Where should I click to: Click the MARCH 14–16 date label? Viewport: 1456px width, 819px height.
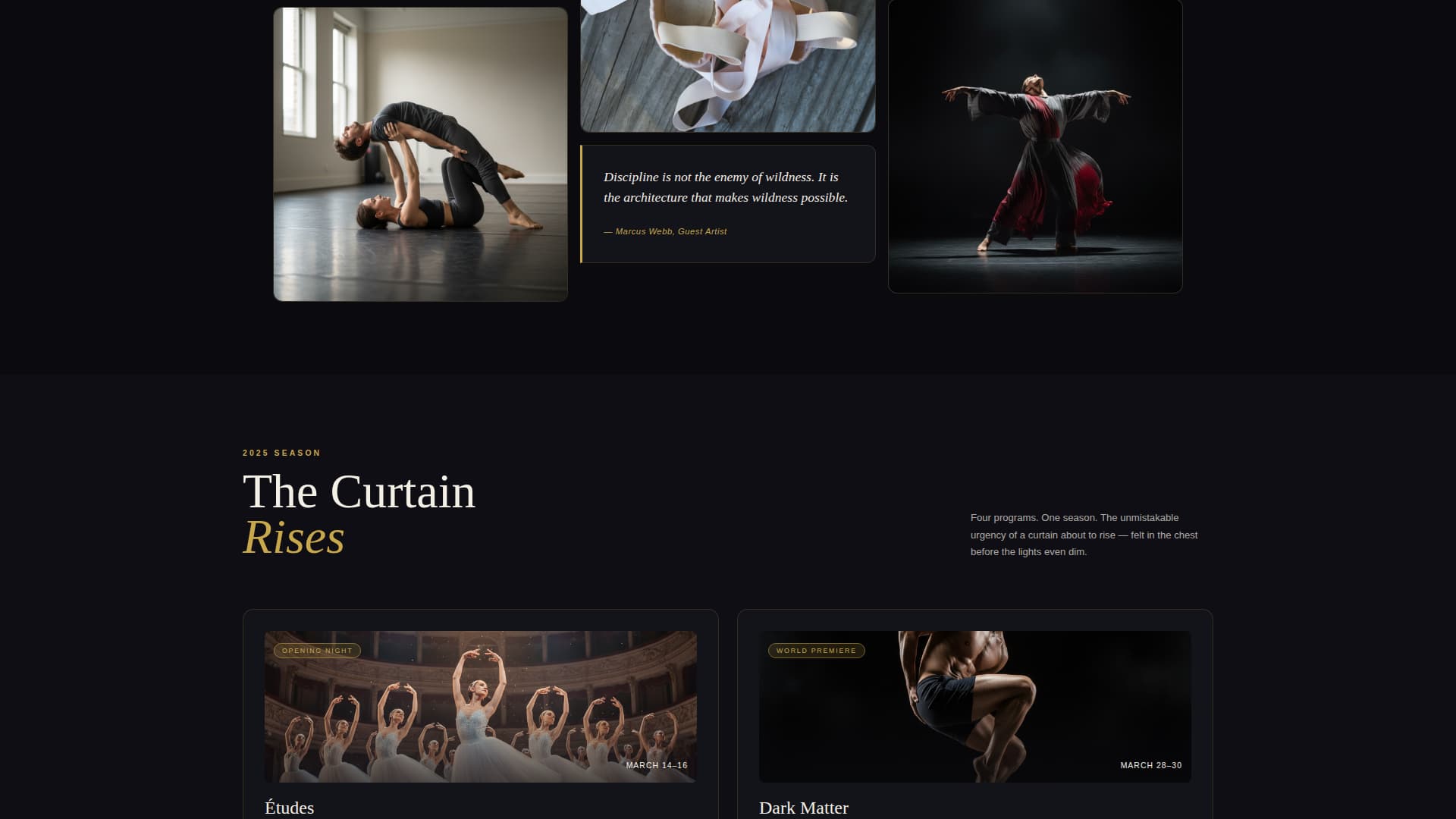coord(656,766)
